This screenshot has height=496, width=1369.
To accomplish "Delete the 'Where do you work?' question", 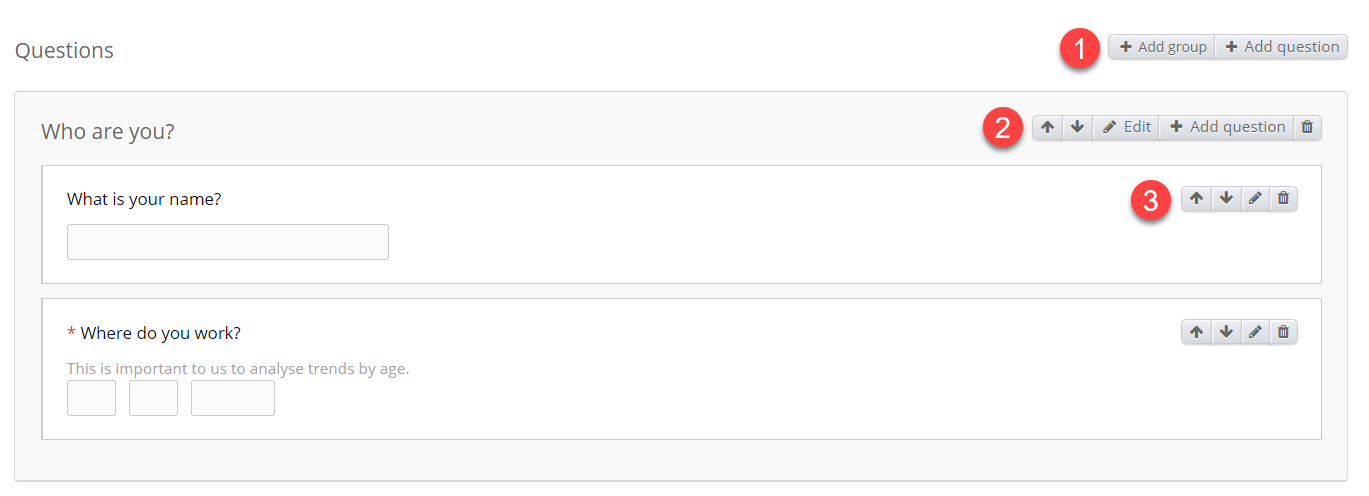I will pyautogui.click(x=1283, y=332).
